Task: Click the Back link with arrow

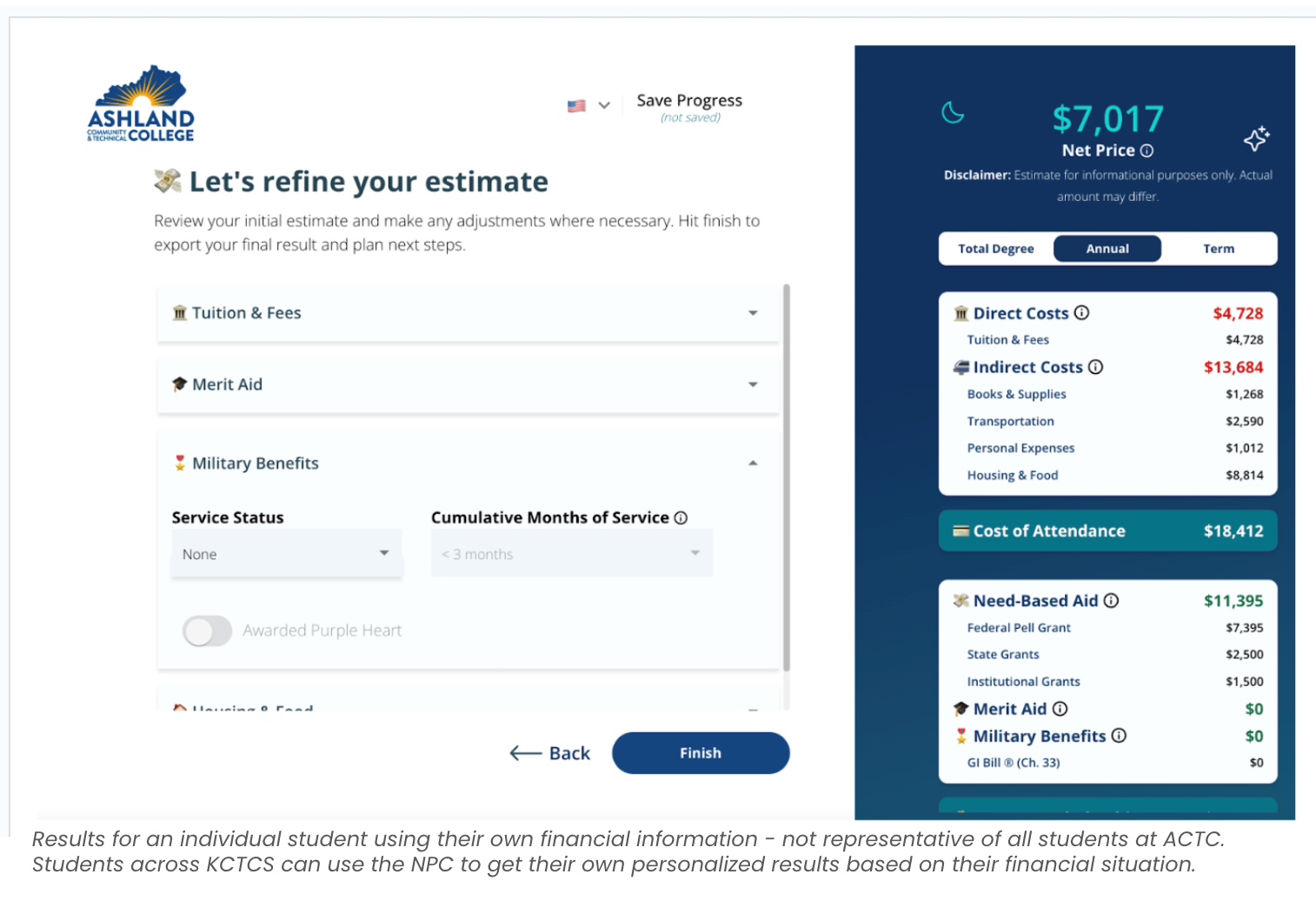Action: (550, 753)
